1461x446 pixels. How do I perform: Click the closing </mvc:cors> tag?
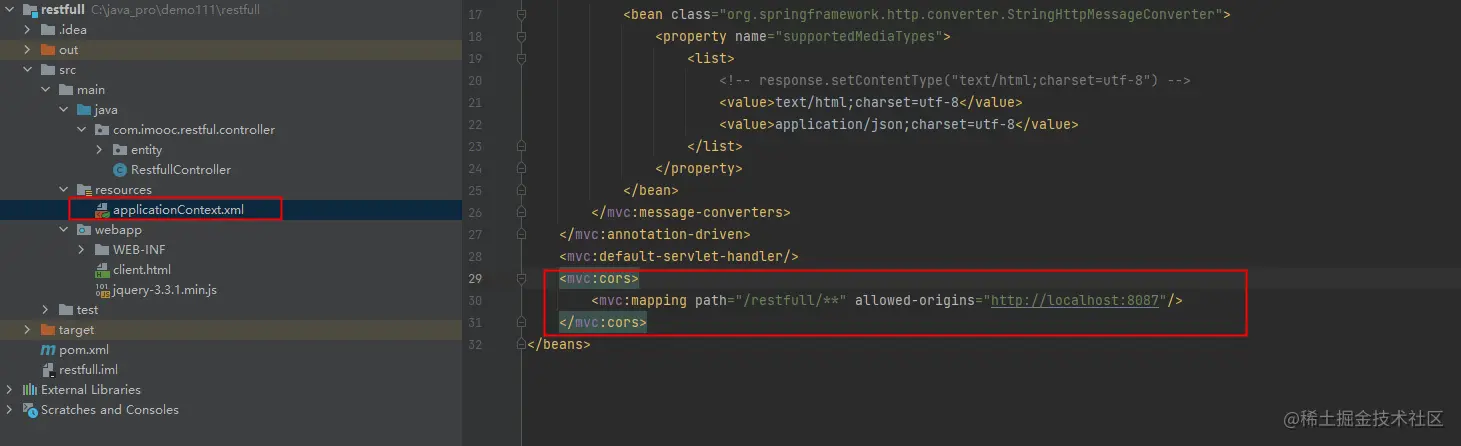[603, 323]
